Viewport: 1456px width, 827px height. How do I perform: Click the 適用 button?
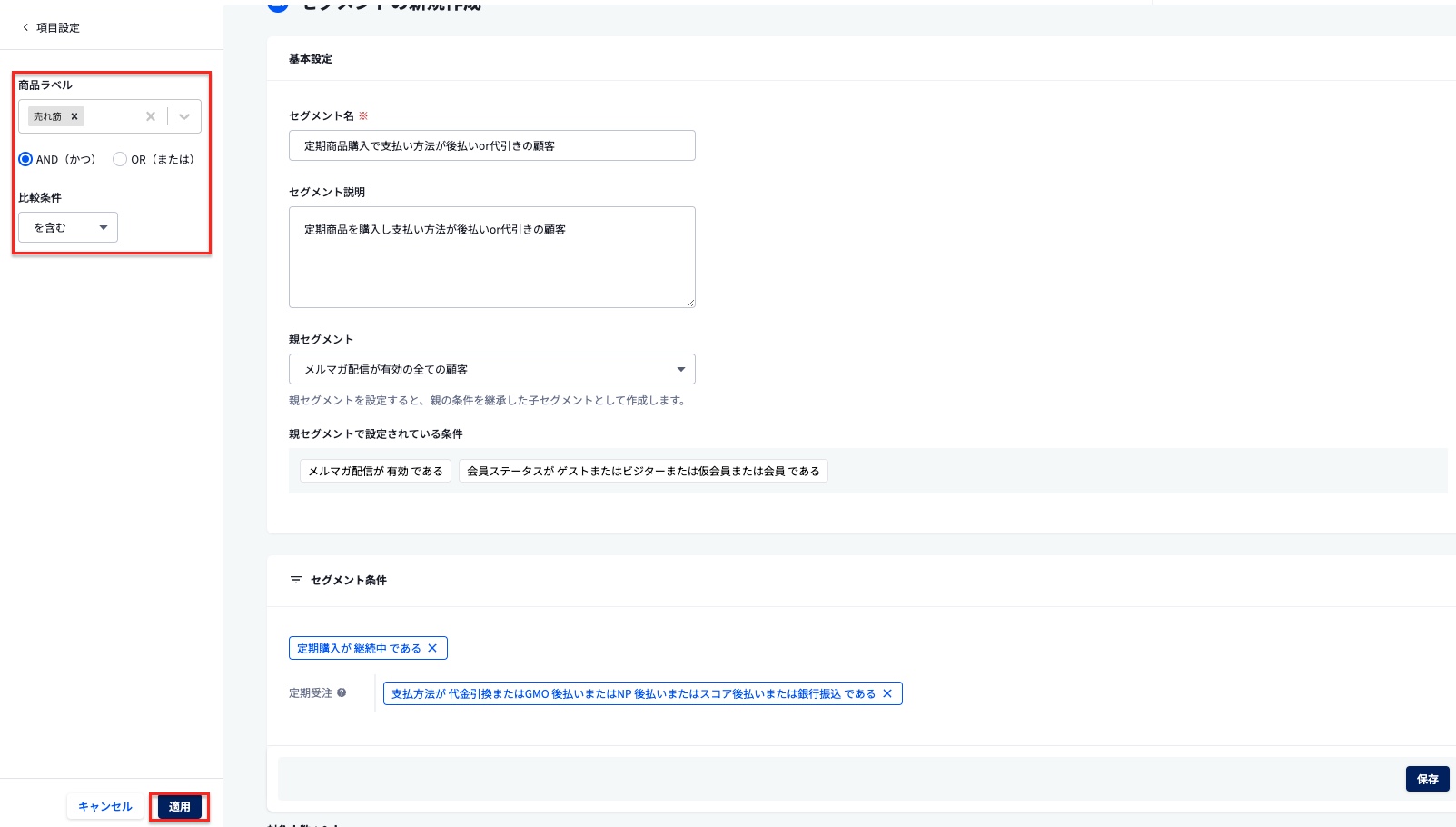point(180,806)
